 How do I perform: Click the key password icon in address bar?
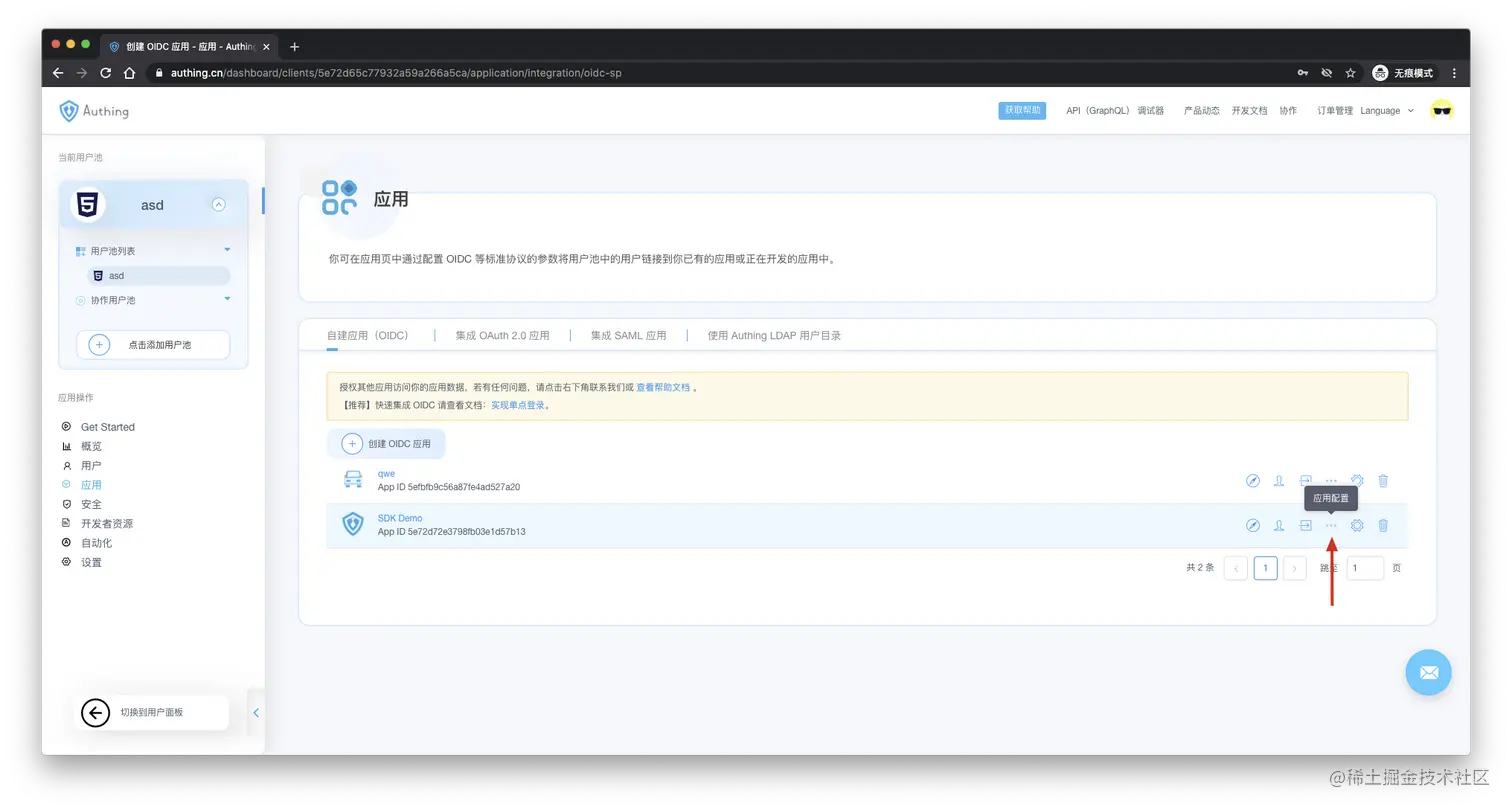click(x=1303, y=73)
